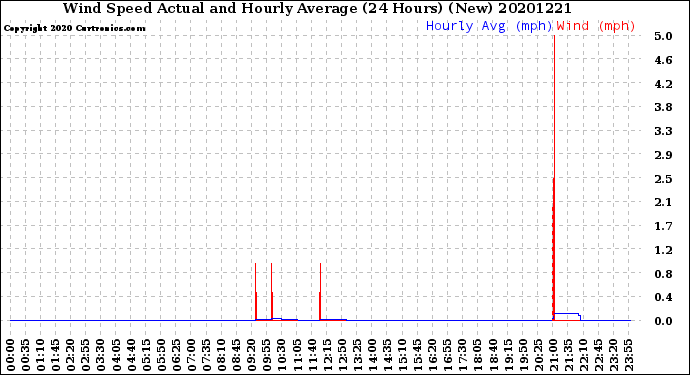Click the 20:25 time label

point(539,355)
